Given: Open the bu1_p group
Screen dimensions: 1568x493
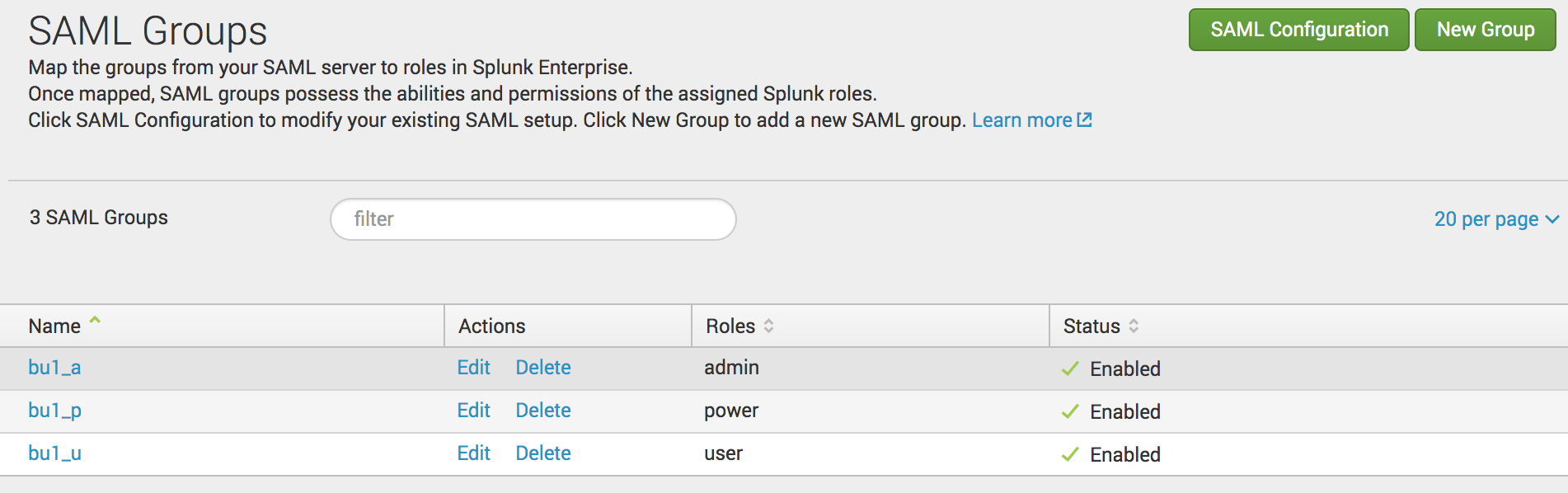Looking at the screenshot, I should click(54, 411).
